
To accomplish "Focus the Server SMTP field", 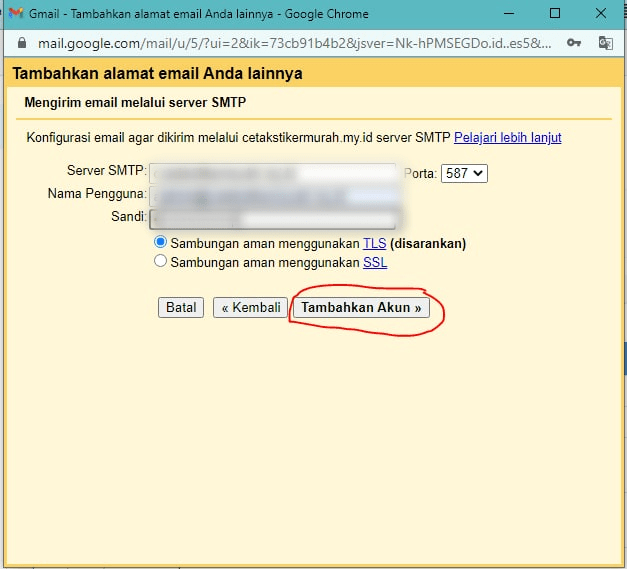I will [273, 173].
